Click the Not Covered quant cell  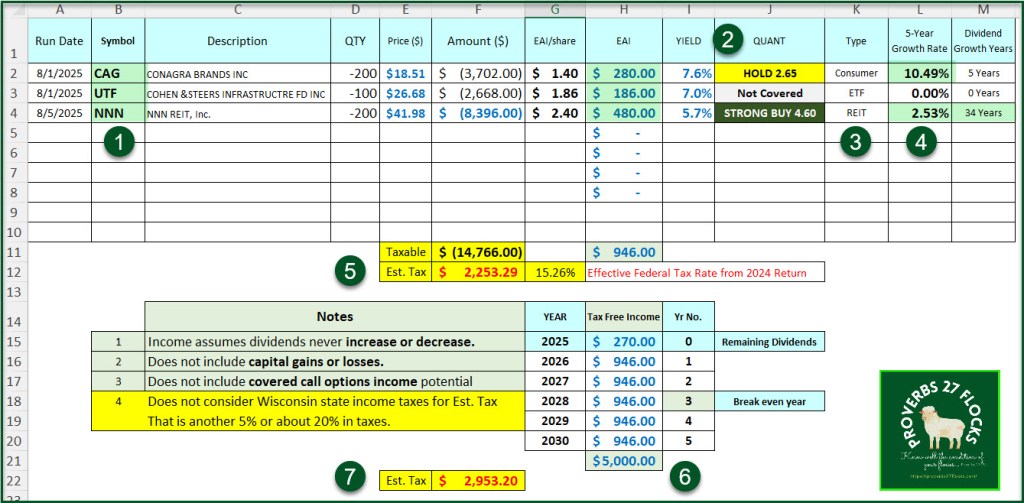coord(768,93)
